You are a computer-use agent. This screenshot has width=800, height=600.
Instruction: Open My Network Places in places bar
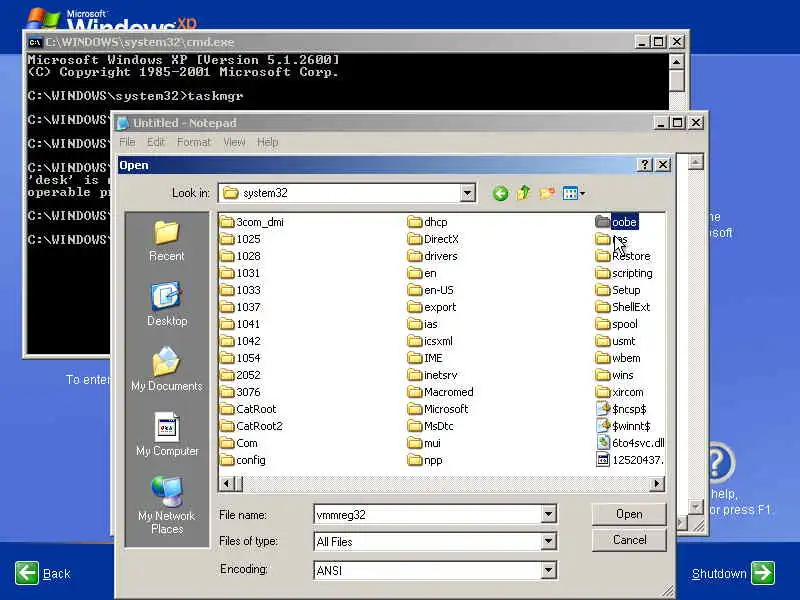tap(167, 505)
